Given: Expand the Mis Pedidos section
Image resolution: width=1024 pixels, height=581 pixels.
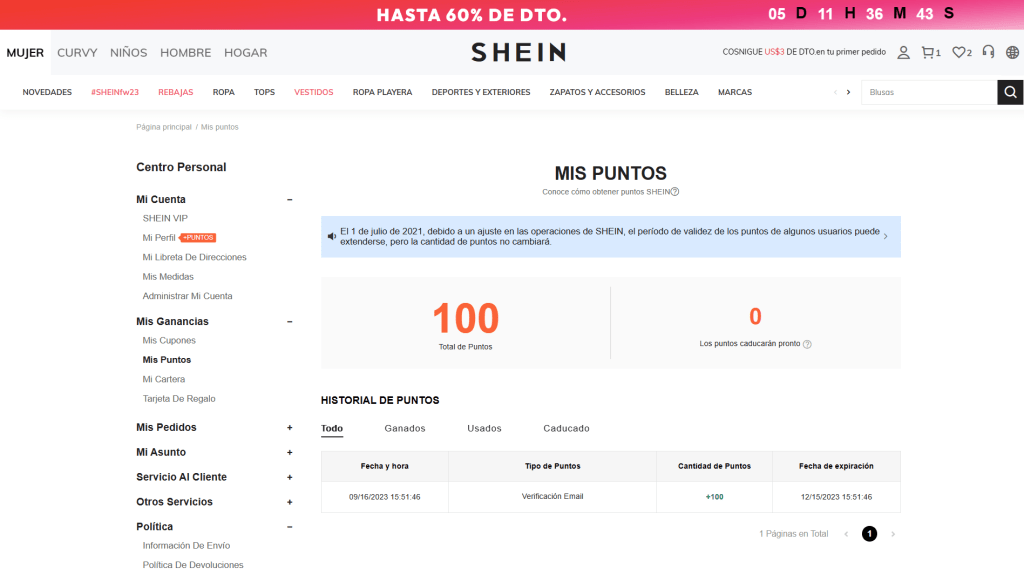Looking at the screenshot, I should point(289,428).
